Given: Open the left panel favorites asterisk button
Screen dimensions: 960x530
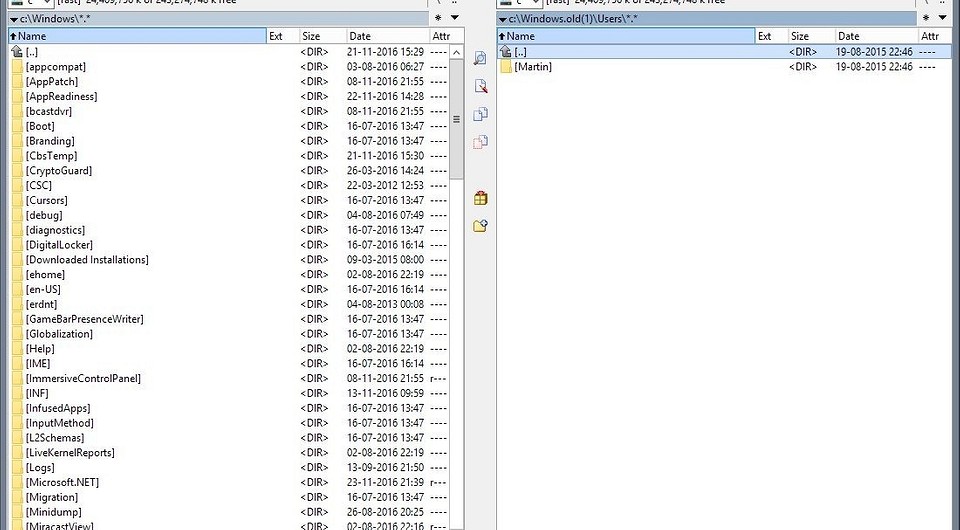Looking at the screenshot, I should click(x=438, y=18).
